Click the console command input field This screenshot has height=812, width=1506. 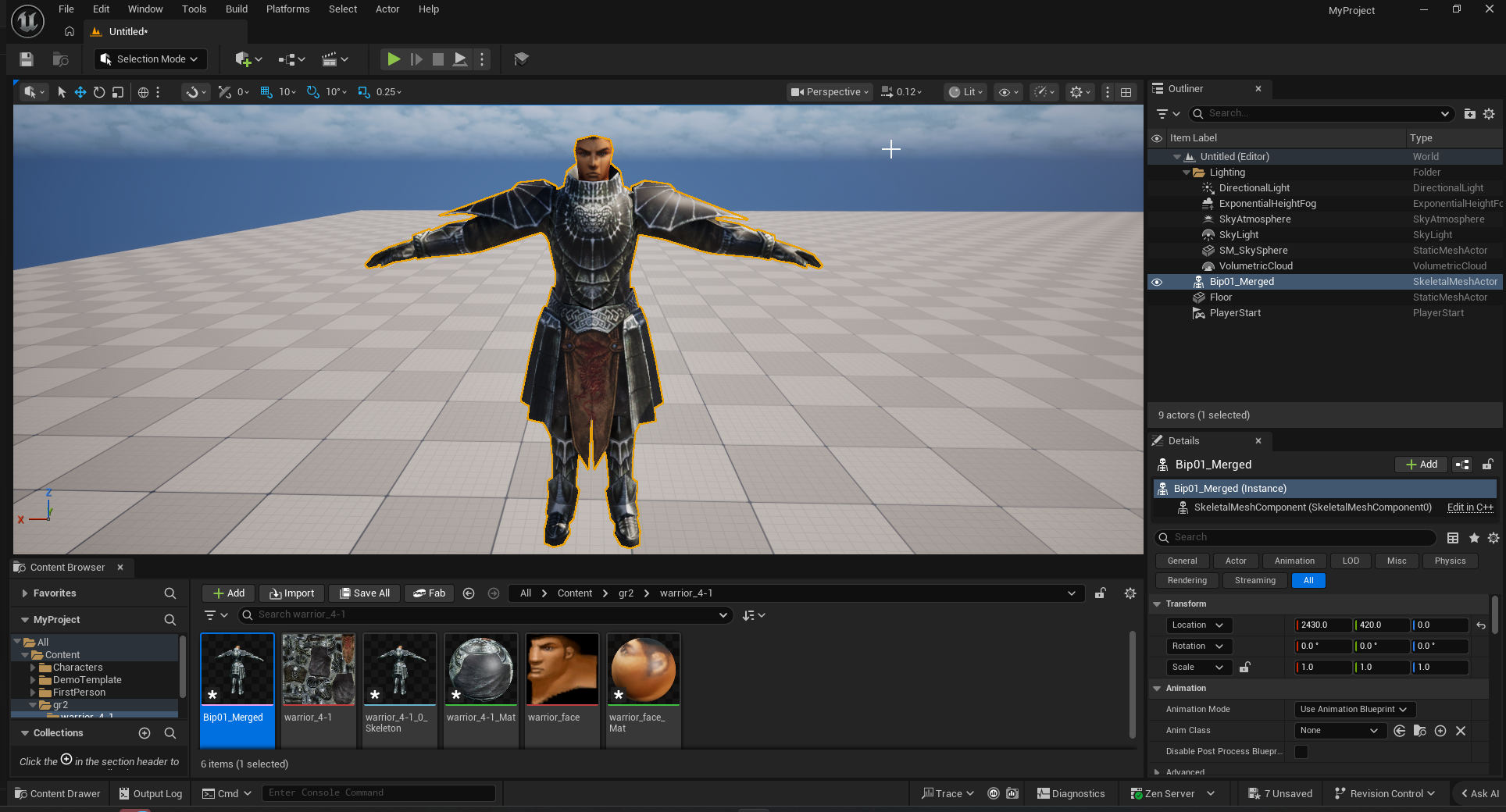[379, 793]
